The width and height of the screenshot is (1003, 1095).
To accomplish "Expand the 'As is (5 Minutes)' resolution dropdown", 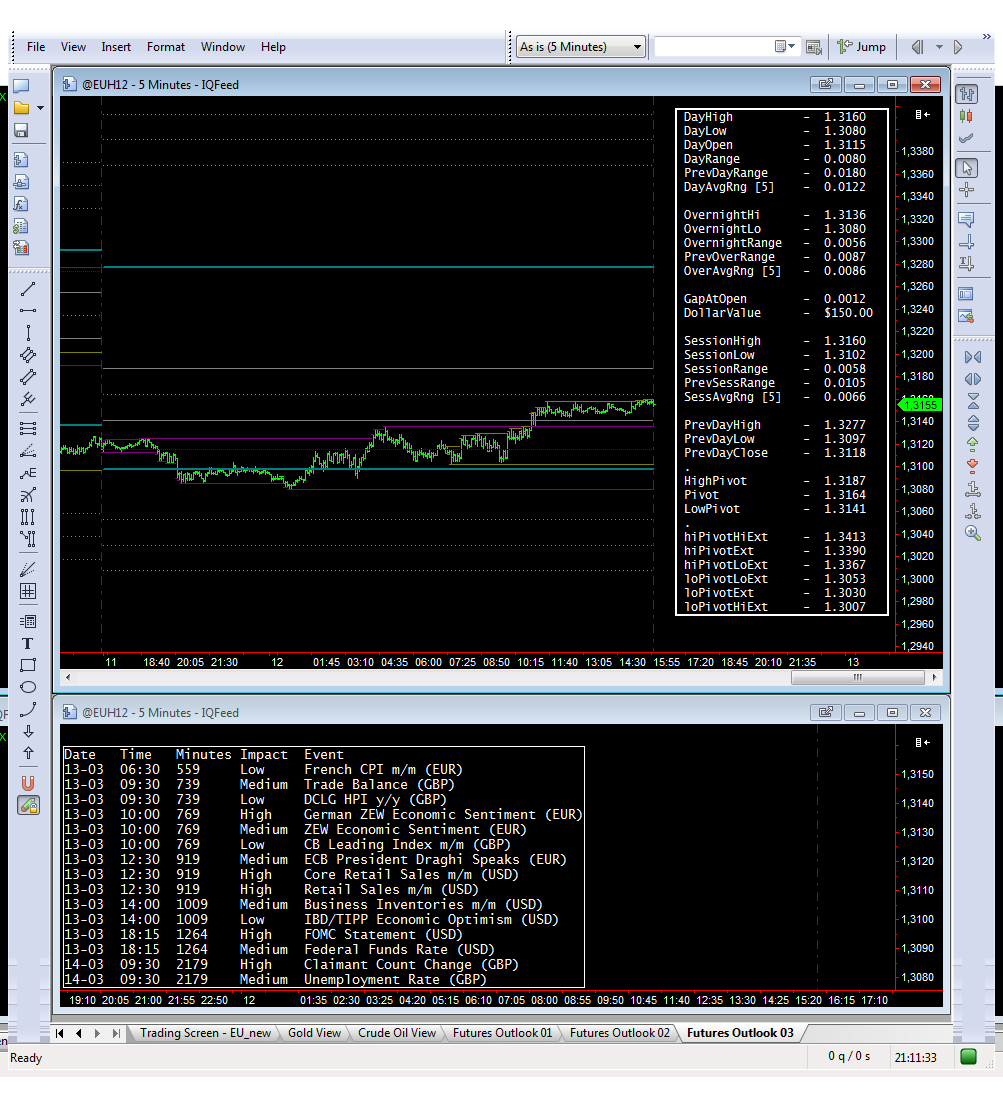I will (x=637, y=47).
